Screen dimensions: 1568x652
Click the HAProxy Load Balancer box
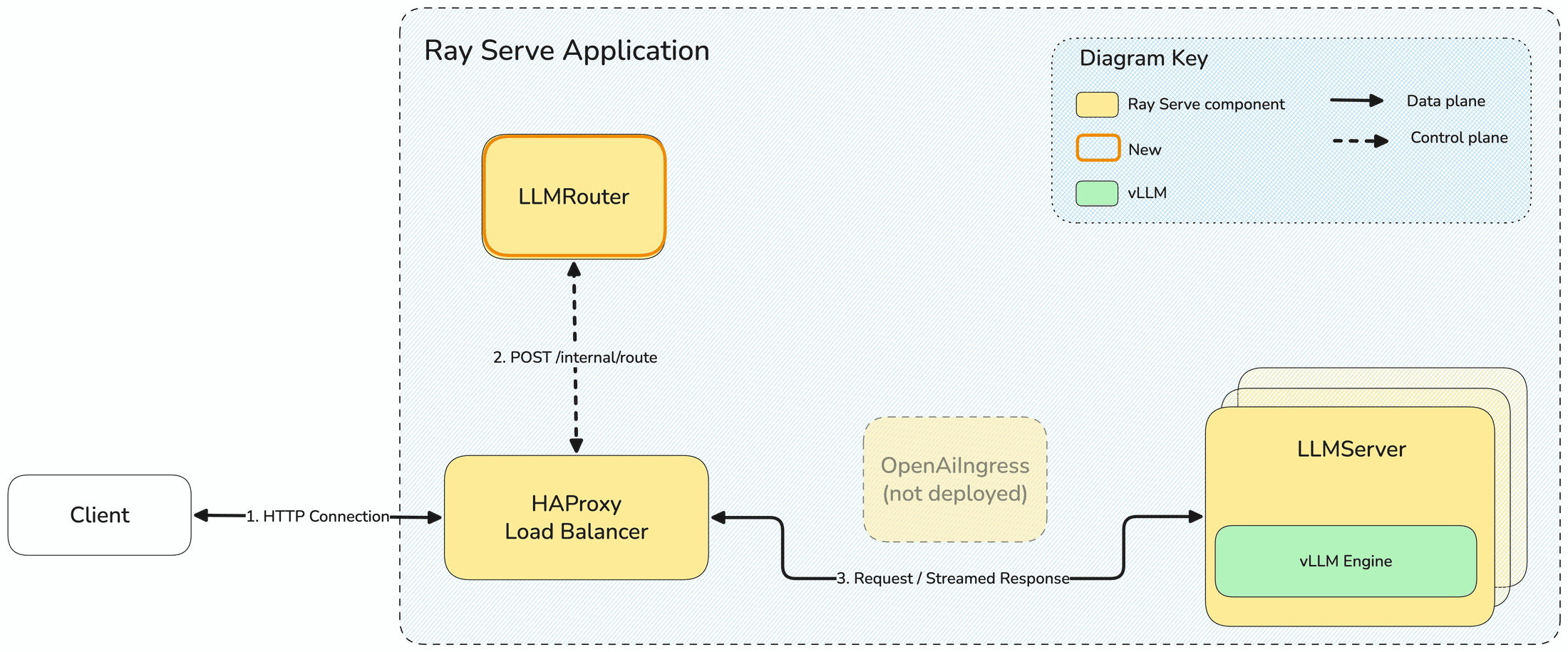pos(577,518)
